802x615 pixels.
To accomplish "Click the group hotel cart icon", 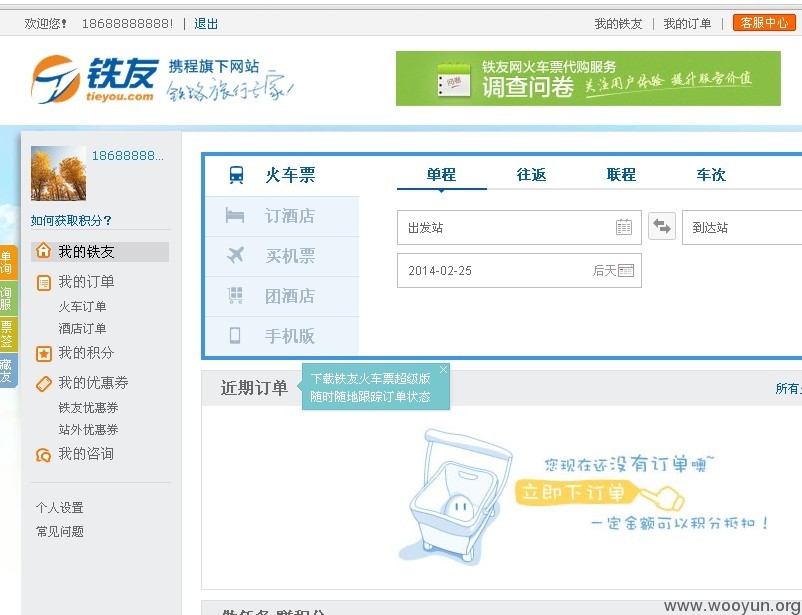I will (235, 295).
